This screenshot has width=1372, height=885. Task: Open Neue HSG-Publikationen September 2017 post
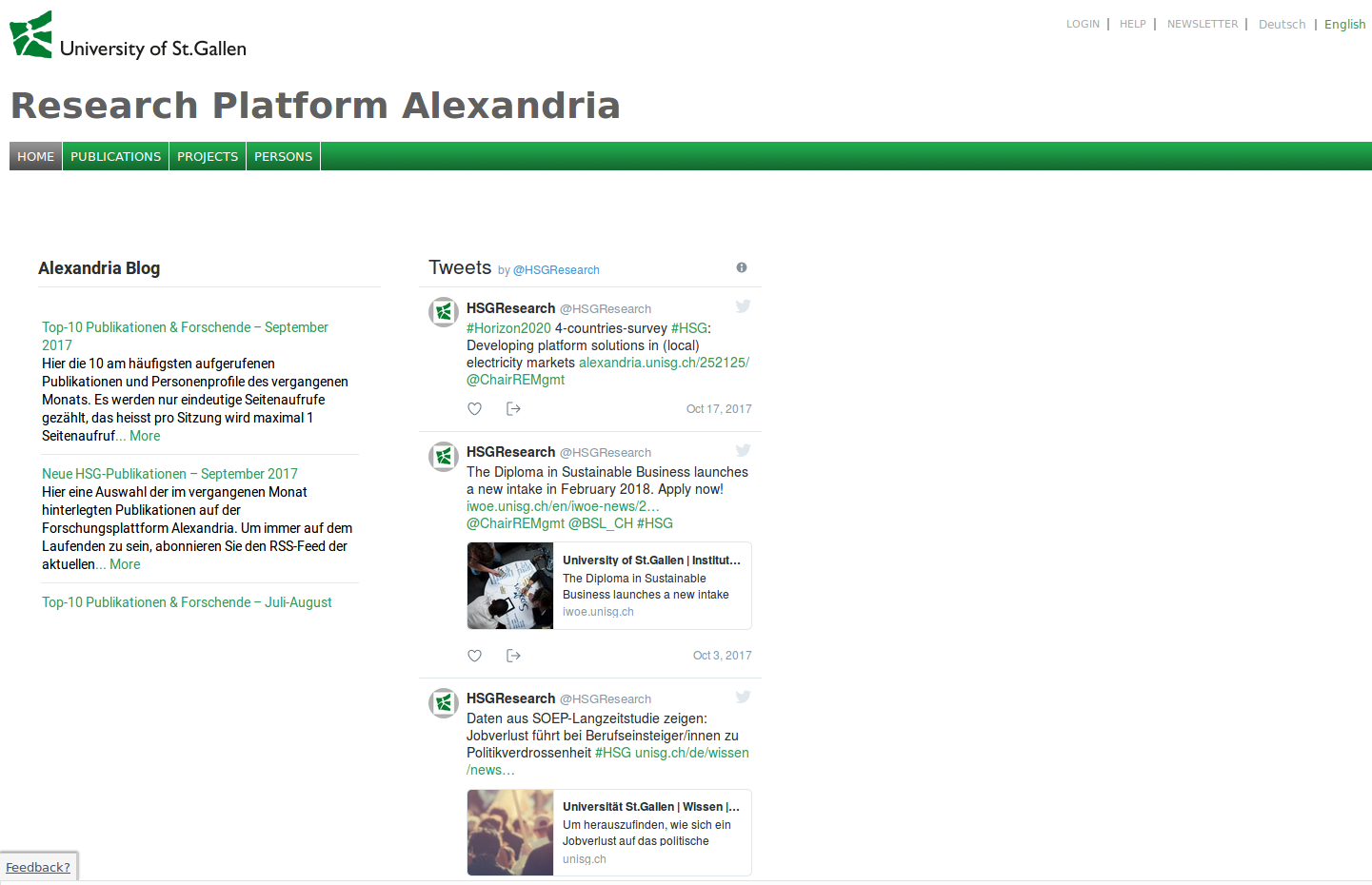pyautogui.click(x=169, y=474)
